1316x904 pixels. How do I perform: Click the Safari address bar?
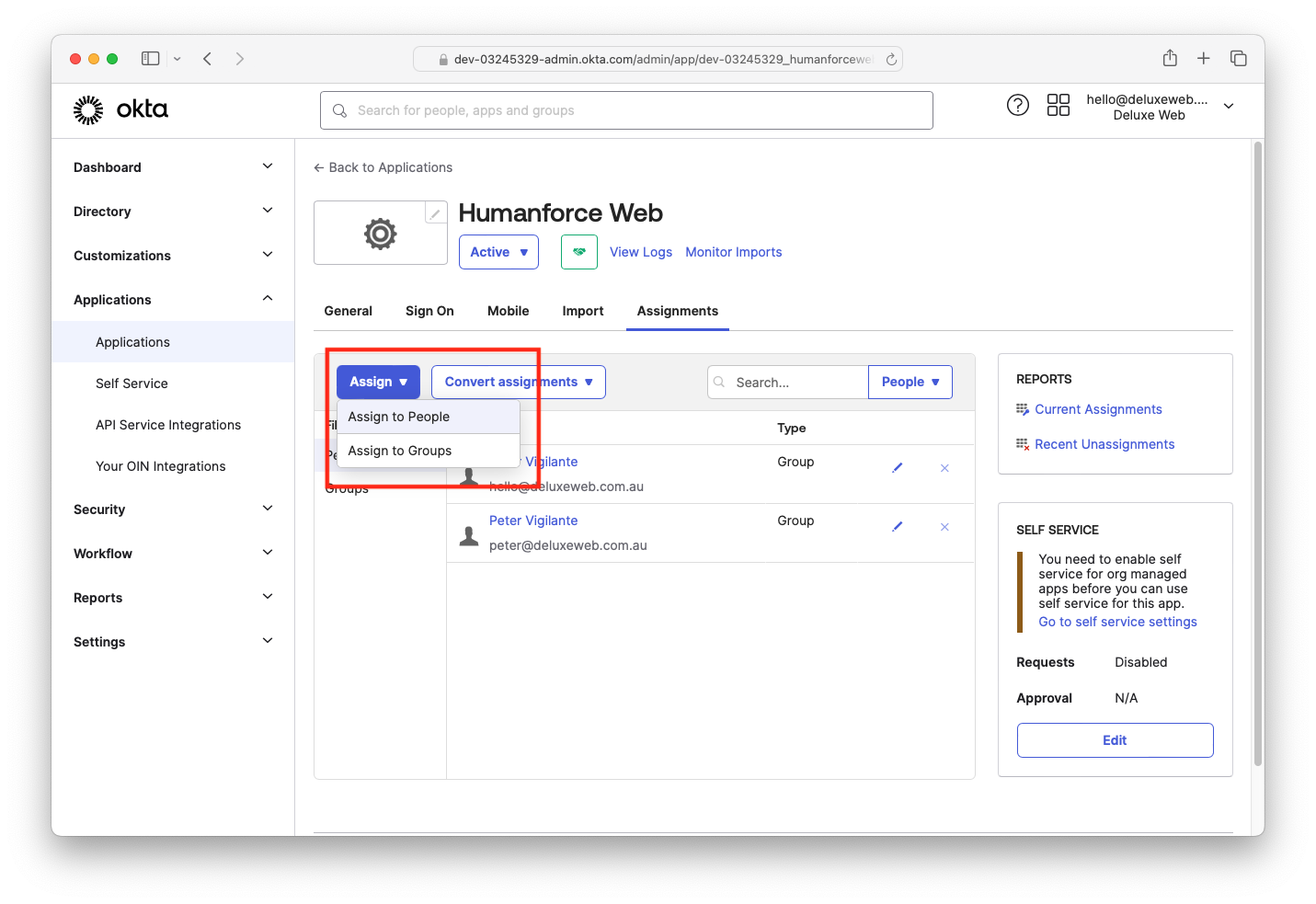[658, 59]
